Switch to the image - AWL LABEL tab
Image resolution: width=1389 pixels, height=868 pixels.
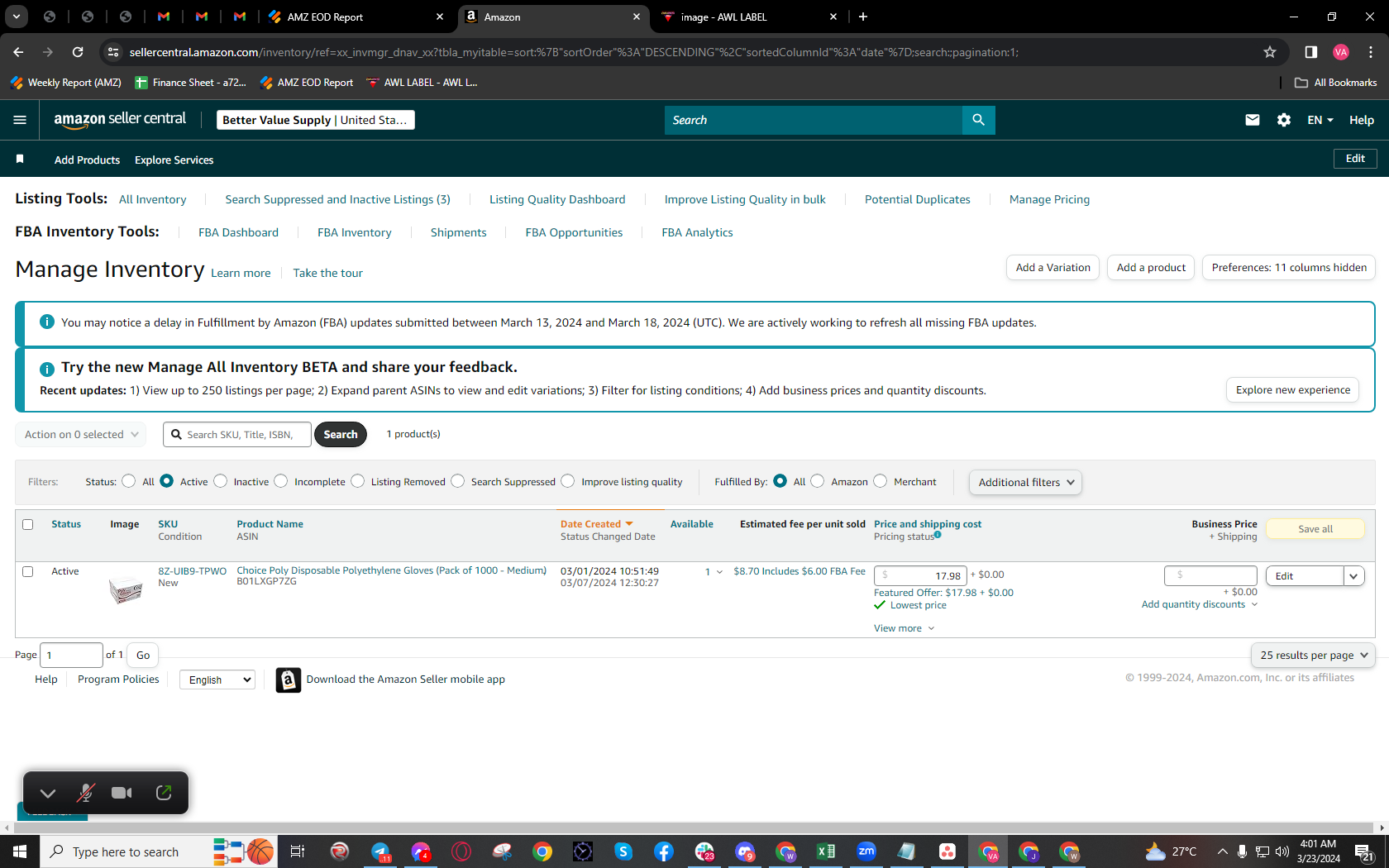coord(750,17)
